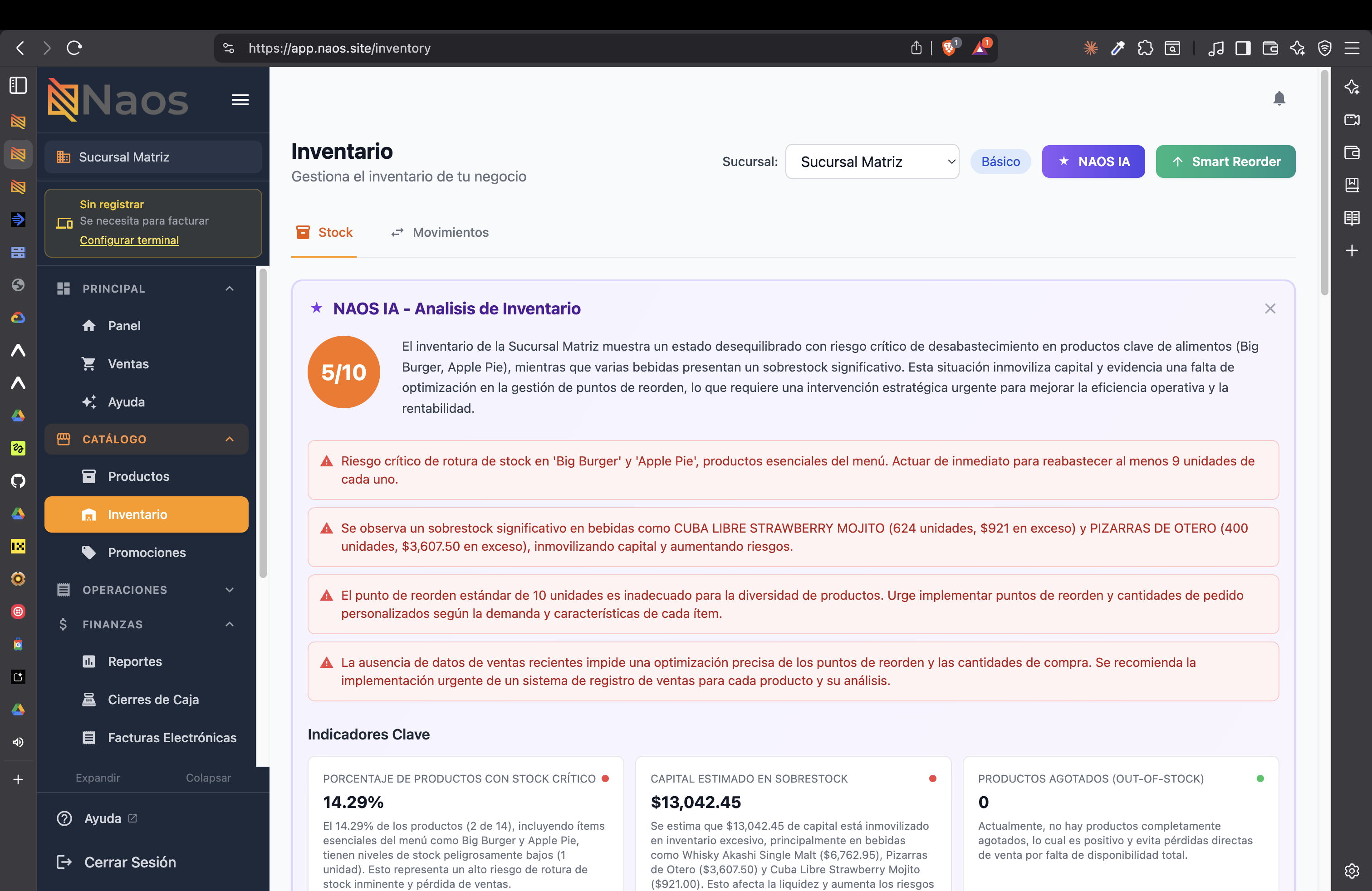This screenshot has height=891, width=1372.
Task: Click the Smart Reorder button
Action: (1225, 162)
